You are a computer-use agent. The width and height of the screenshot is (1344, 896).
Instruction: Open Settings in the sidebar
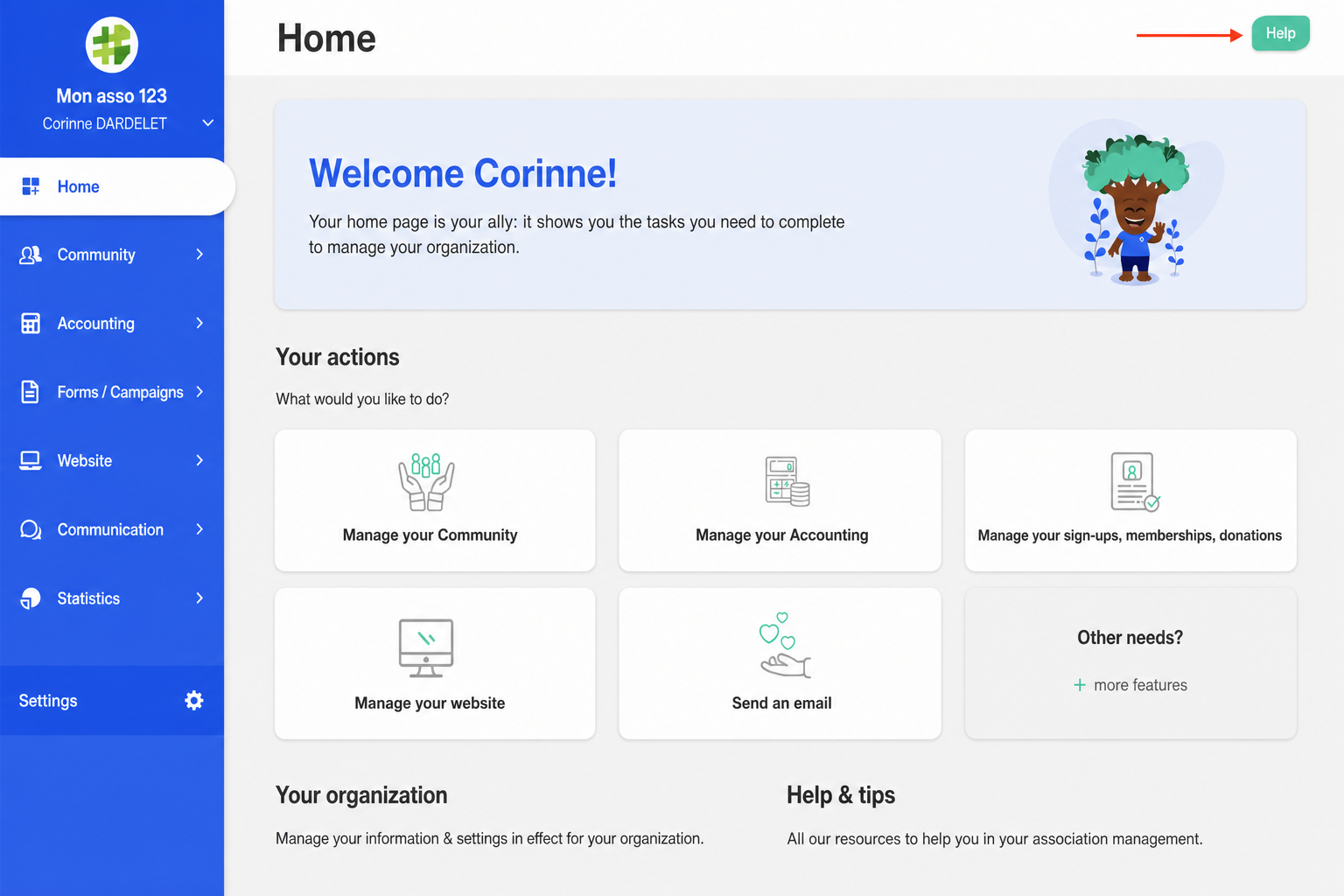(112, 700)
